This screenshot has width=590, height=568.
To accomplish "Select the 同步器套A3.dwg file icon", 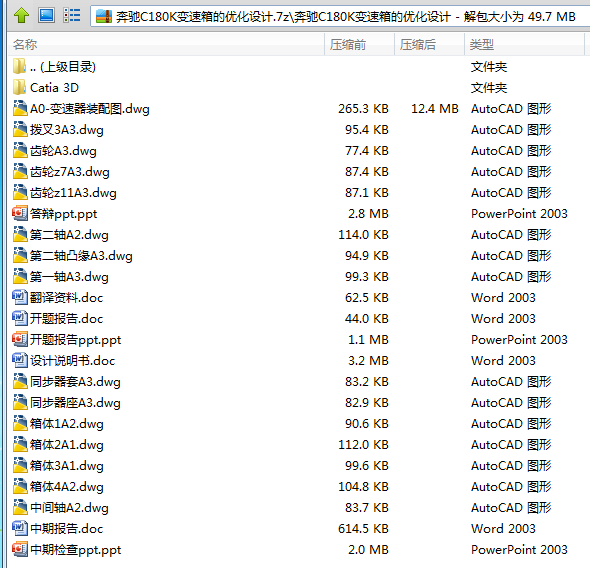I will click(20, 381).
